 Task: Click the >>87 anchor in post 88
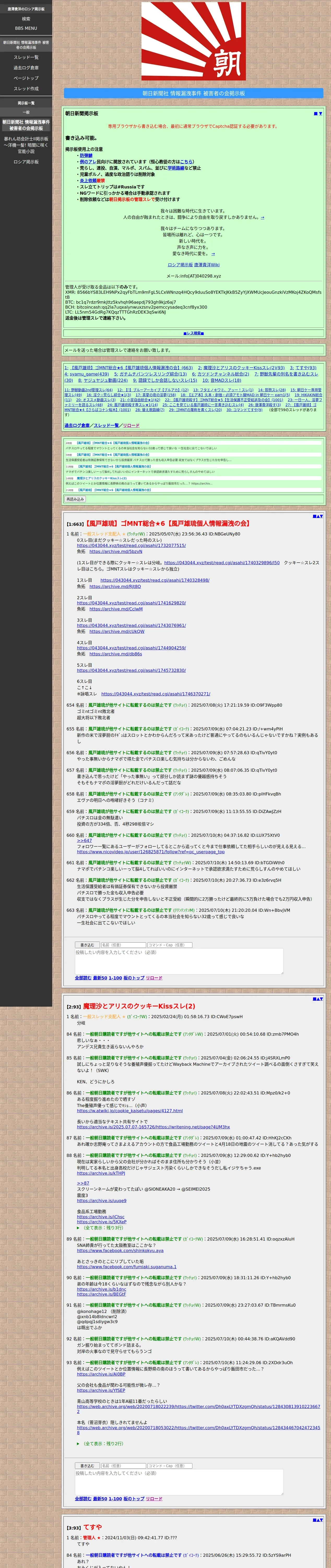(x=83, y=1183)
